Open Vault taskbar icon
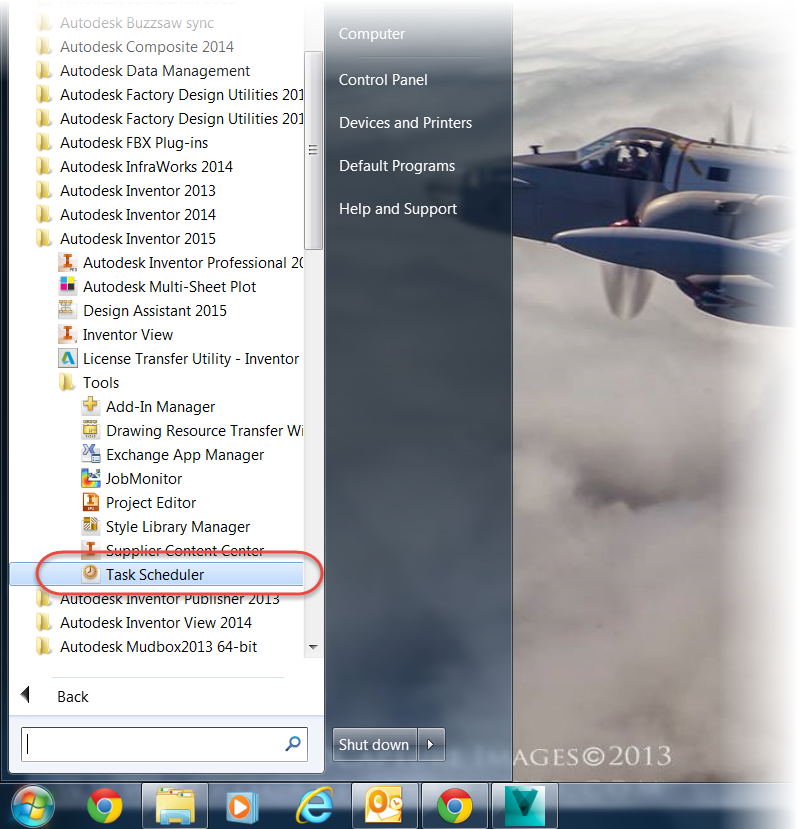The height and width of the screenshot is (829, 798). pos(525,806)
